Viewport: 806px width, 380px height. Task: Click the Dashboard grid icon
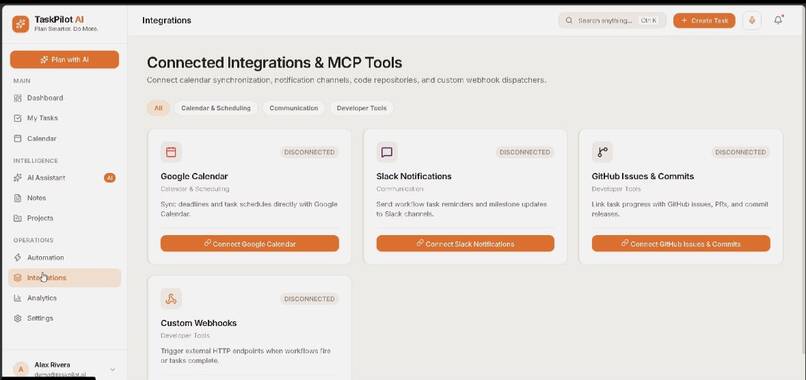(x=17, y=98)
